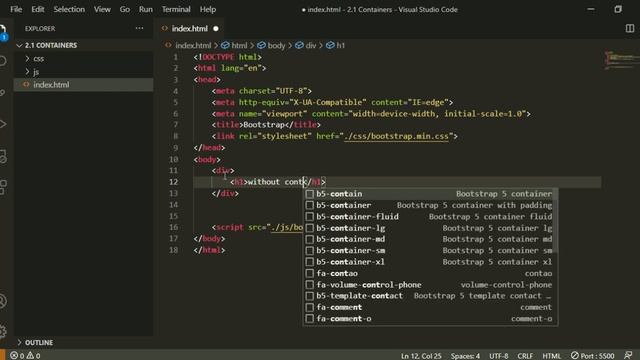Select index.html in the explorer tree
Screen dimensions: 640x360
pos(84,84)
